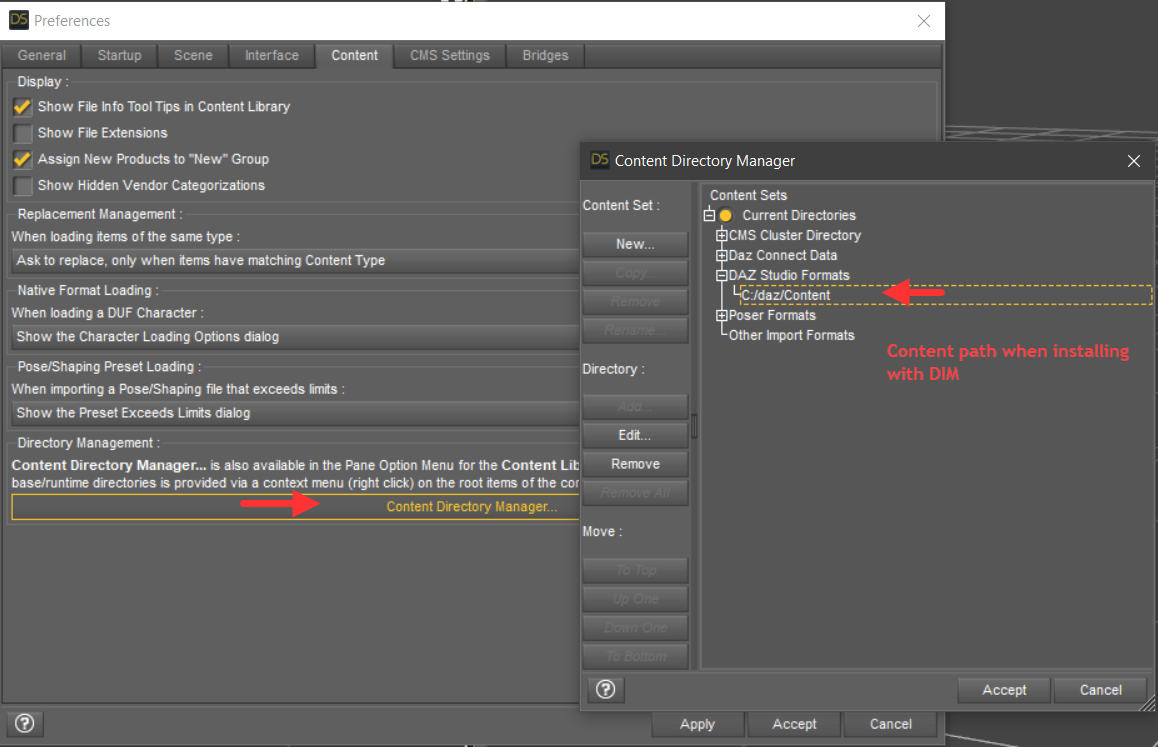The height and width of the screenshot is (747, 1158).
Task: Select Daz Connect Data tree item
Action: click(x=783, y=255)
